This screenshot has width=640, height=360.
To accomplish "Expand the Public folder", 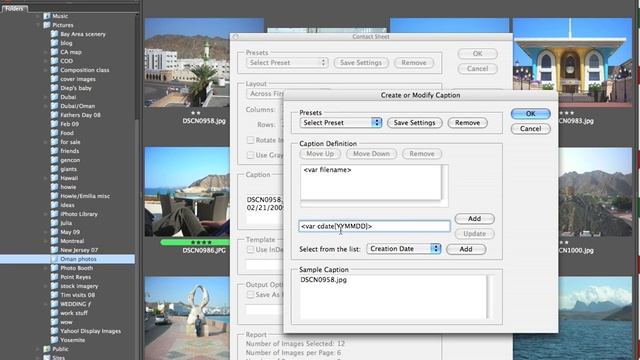I will [x=38, y=349].
